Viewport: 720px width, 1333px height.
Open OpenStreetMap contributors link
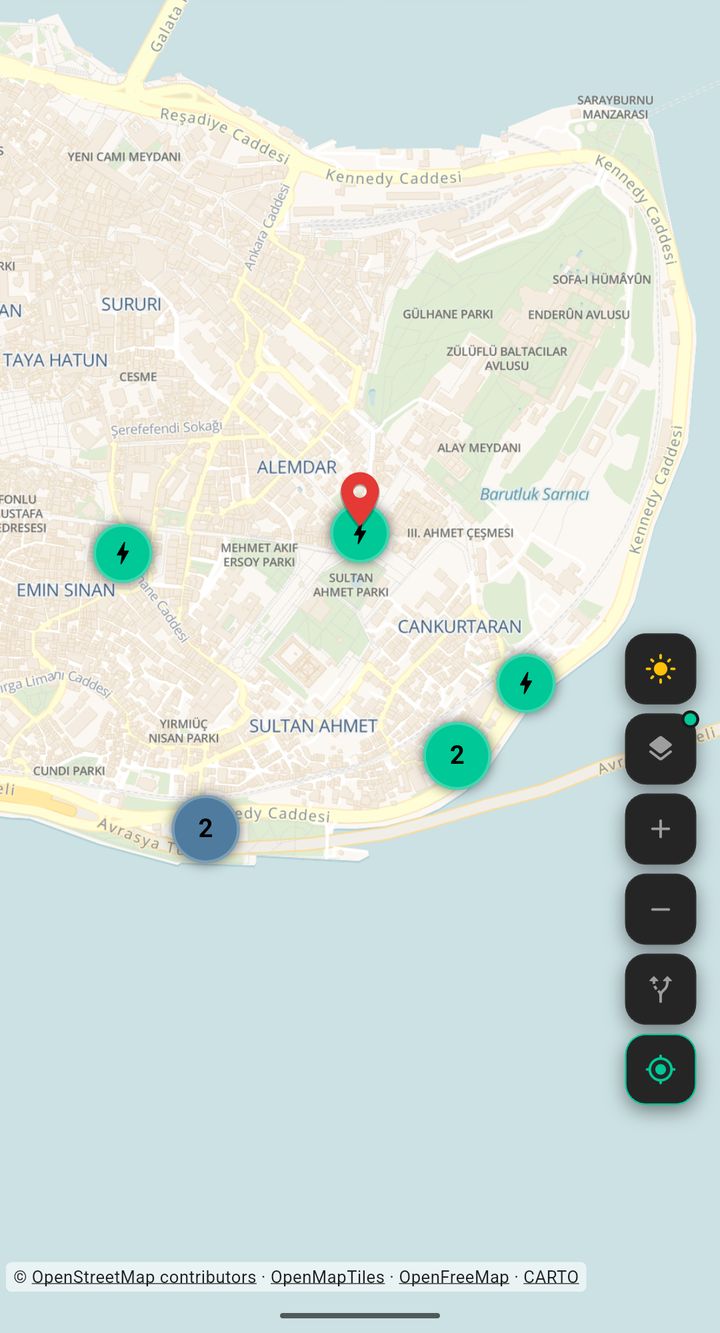144,1277
